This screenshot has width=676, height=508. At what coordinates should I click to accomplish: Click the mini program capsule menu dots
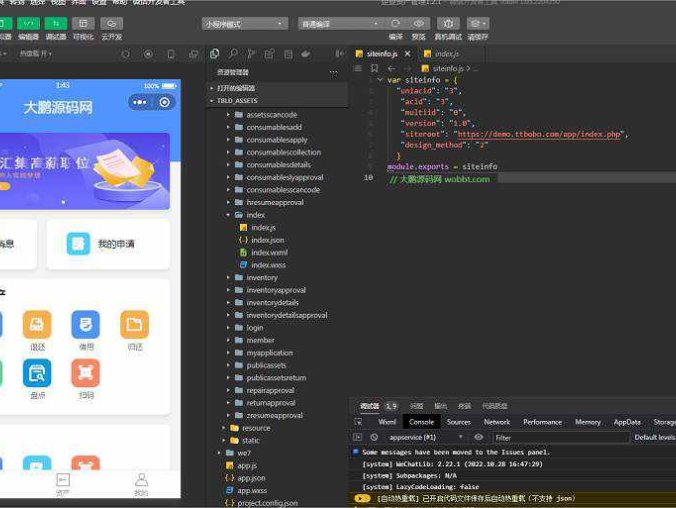tap(140, 102)
